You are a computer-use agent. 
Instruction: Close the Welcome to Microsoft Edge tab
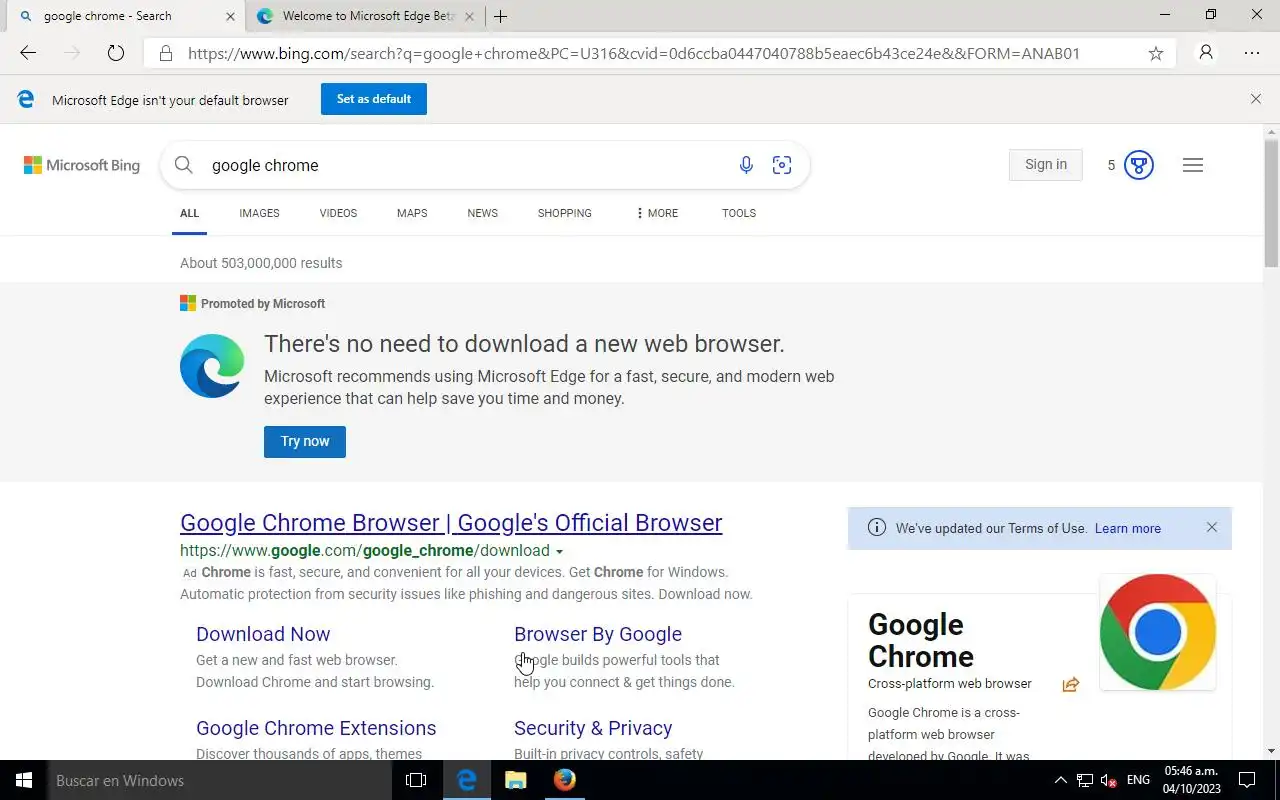(x=469, y=16)
